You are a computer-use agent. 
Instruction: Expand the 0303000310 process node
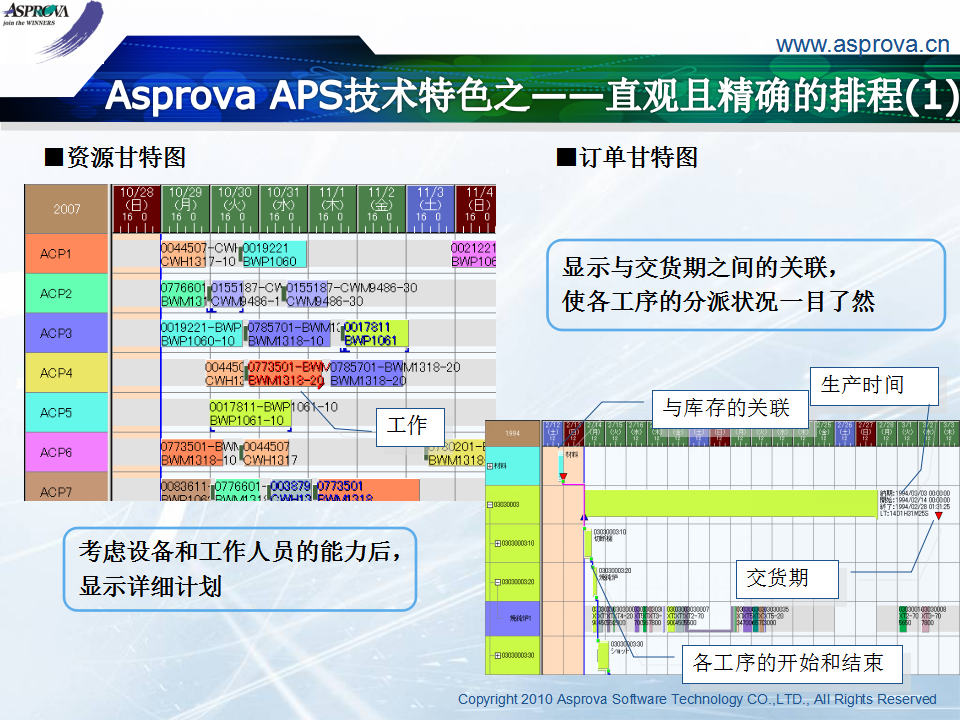[498, 543]
